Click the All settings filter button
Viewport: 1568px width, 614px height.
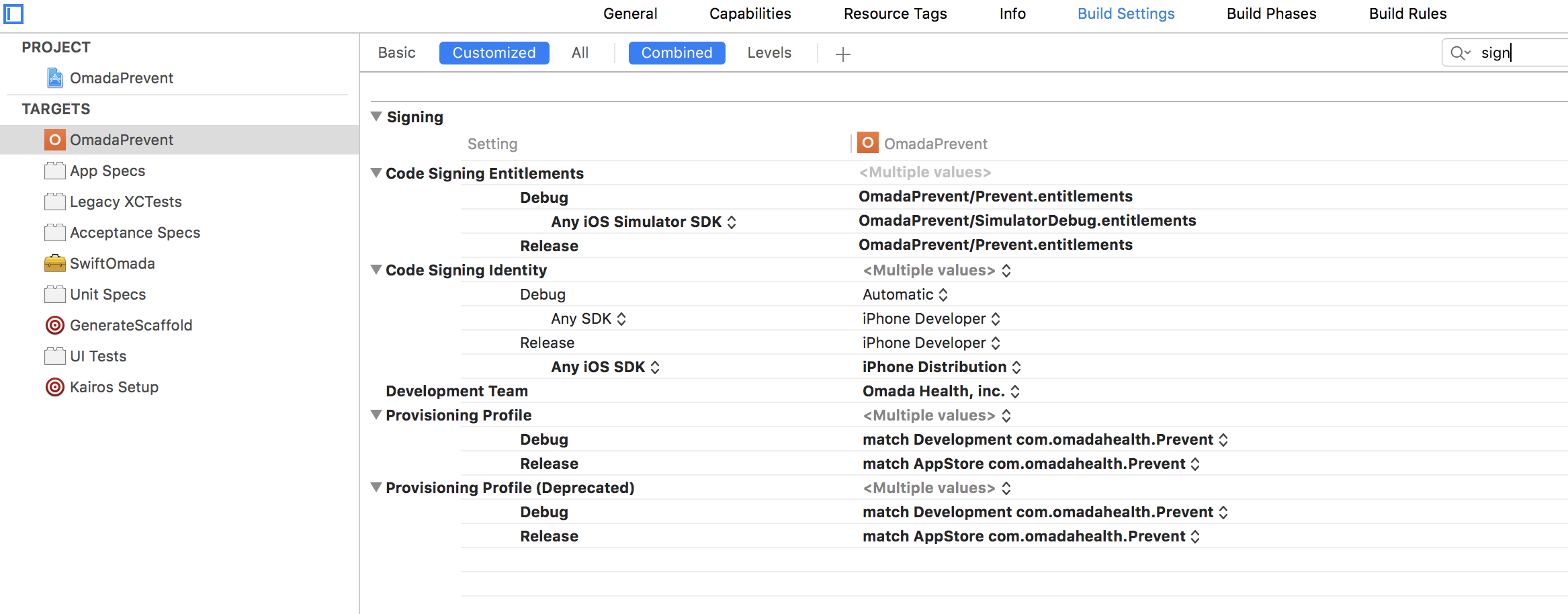pyautogui.click(x=579, y=52)
